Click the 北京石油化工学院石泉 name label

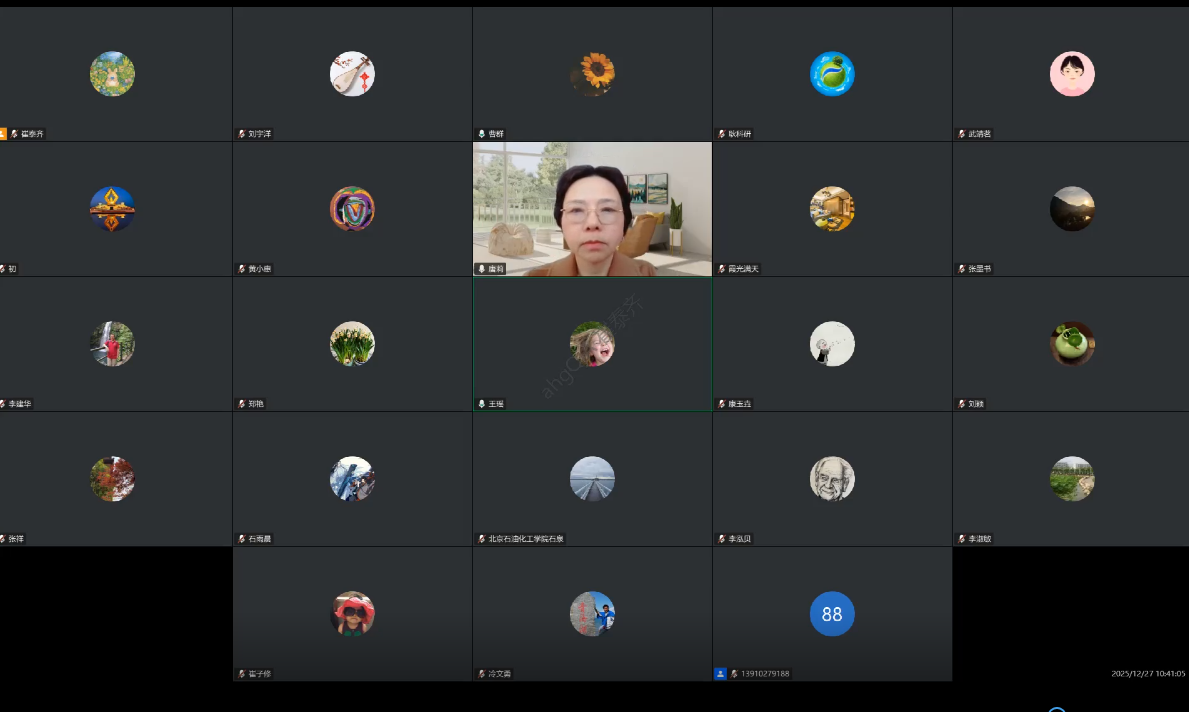pos(526,539)
